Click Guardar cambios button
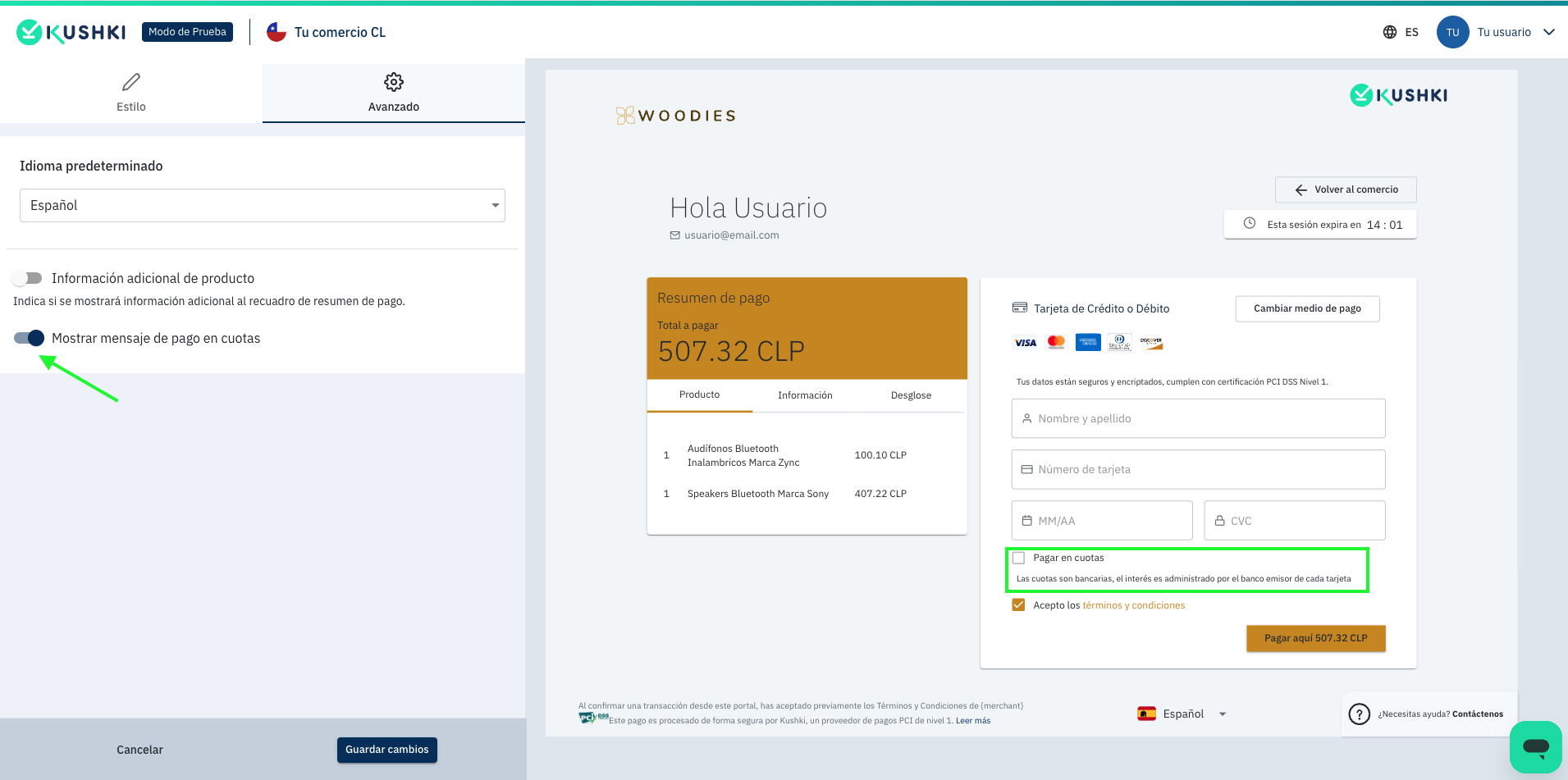The height and width of the screenshot is (780, 1568). (x=387, y=750)
